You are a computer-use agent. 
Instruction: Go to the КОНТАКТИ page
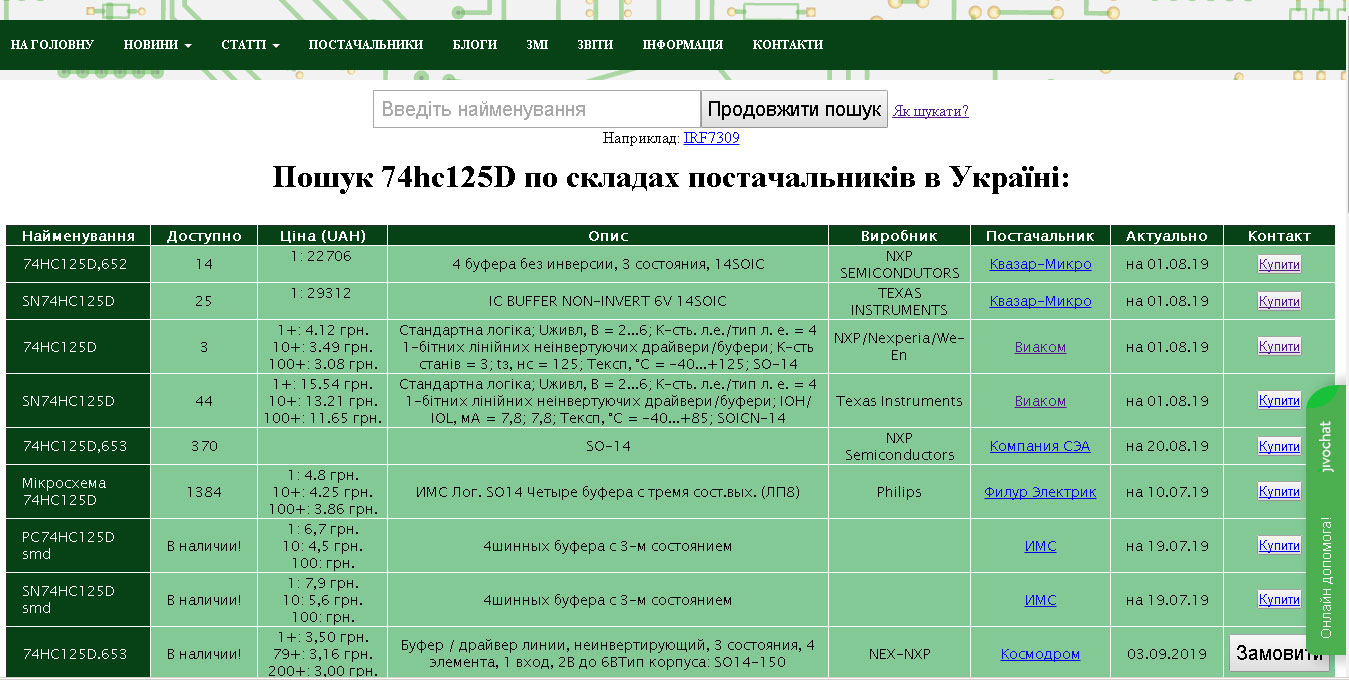[786, 44]
